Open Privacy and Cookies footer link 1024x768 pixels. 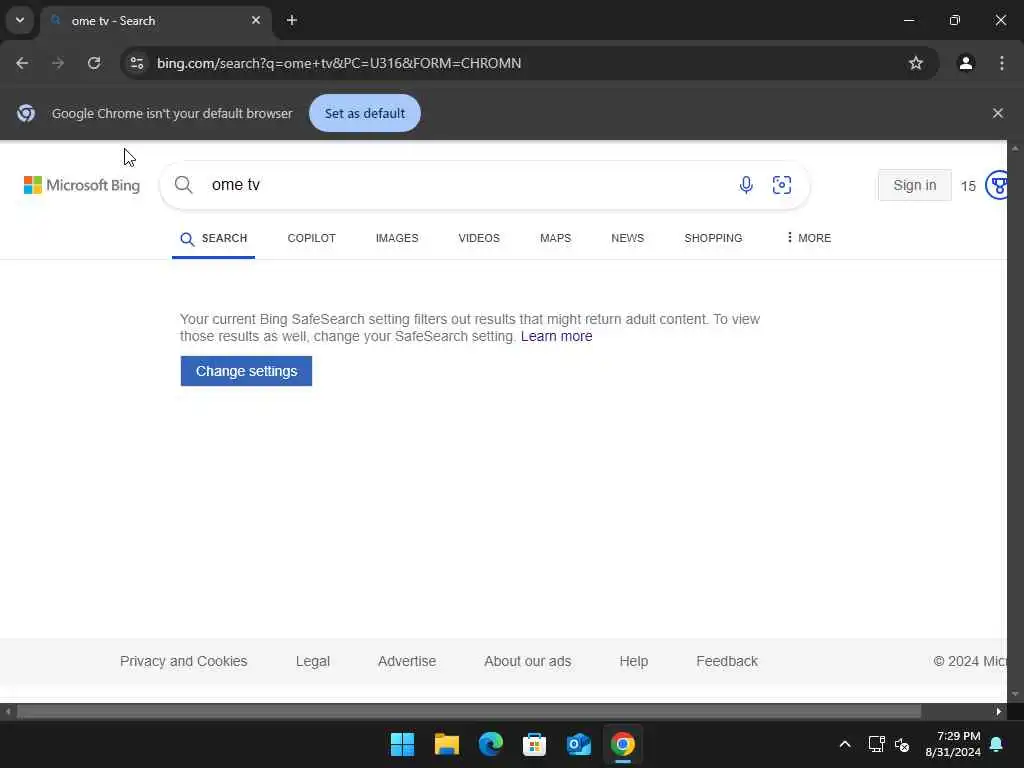(x=184, y=661)
